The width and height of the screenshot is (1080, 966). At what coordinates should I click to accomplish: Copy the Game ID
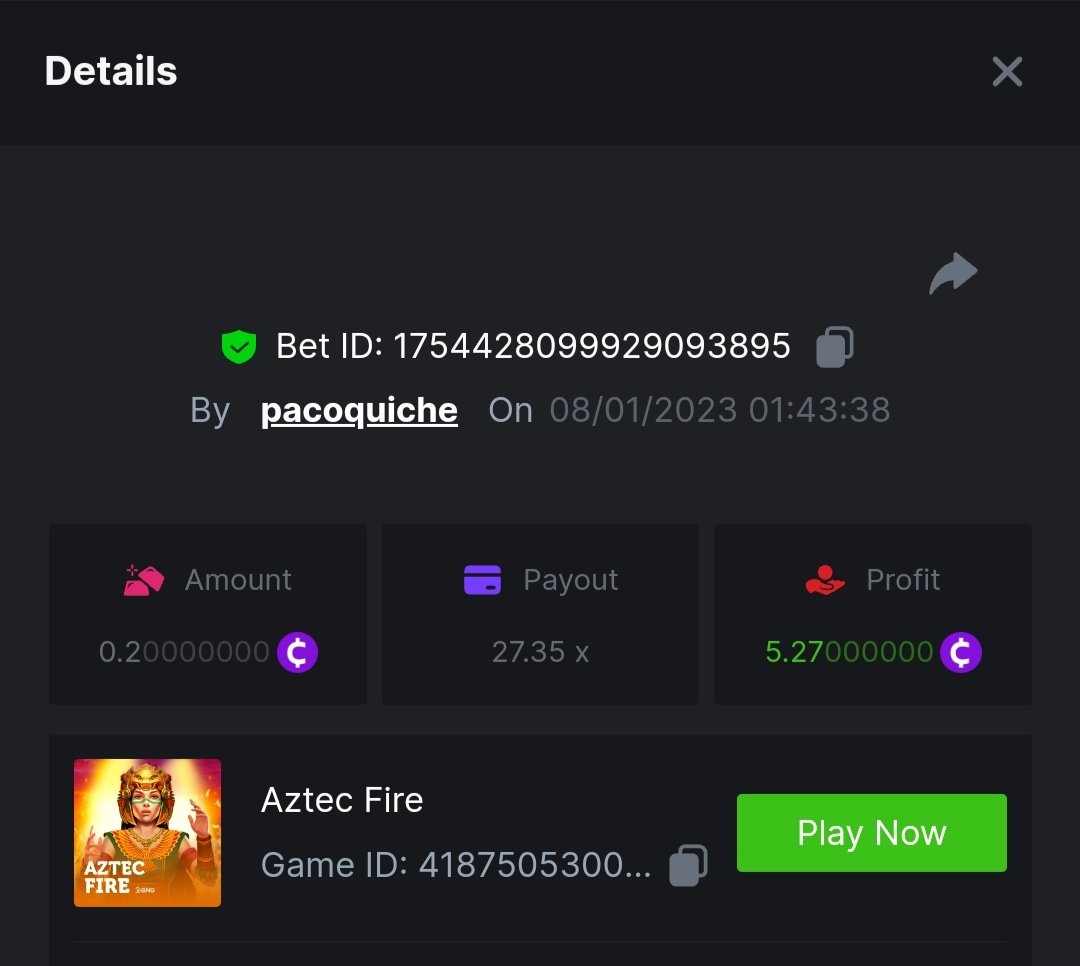tap(688, 865)
